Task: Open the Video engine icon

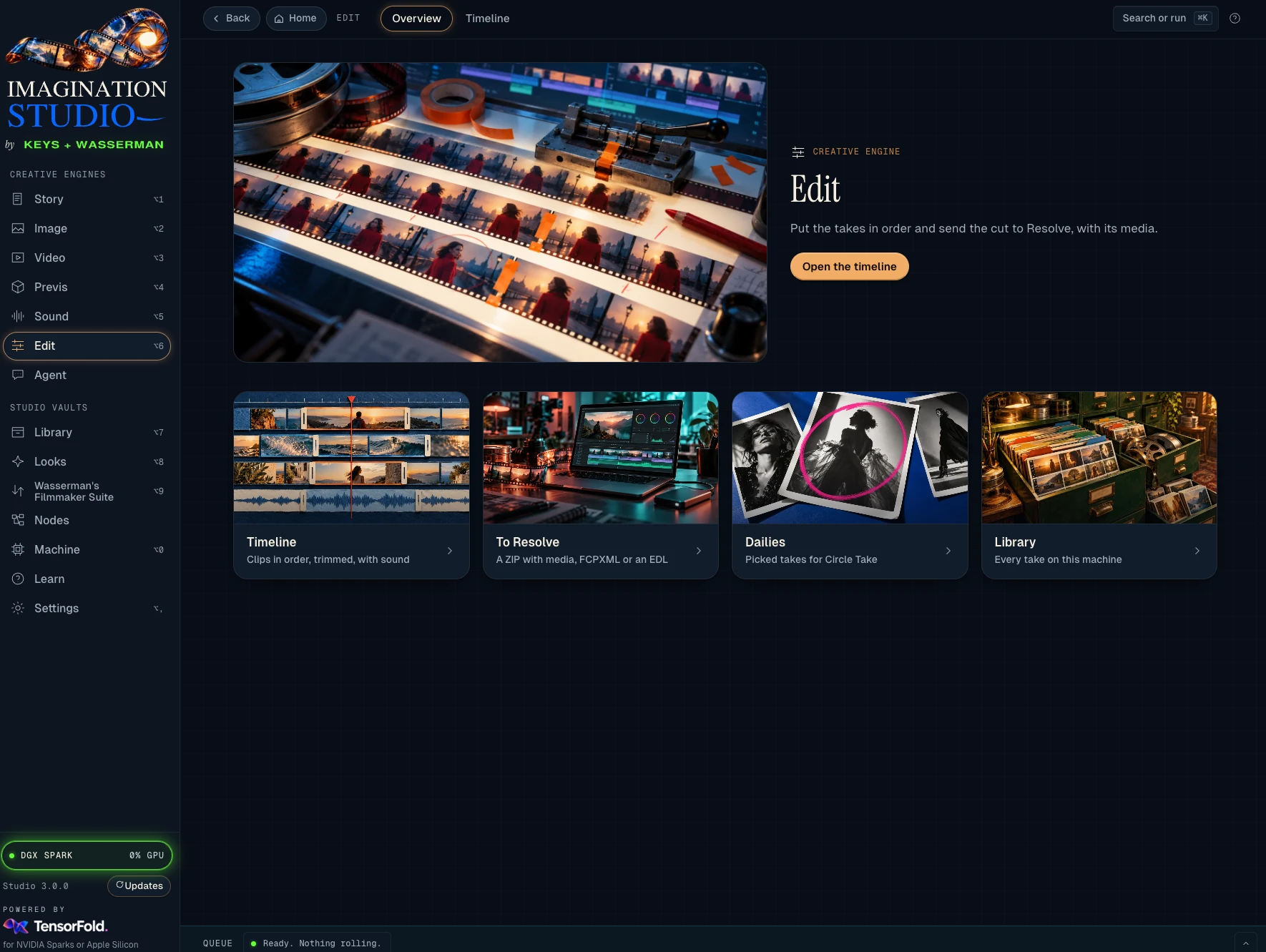Action: click(x=18, y=257)
